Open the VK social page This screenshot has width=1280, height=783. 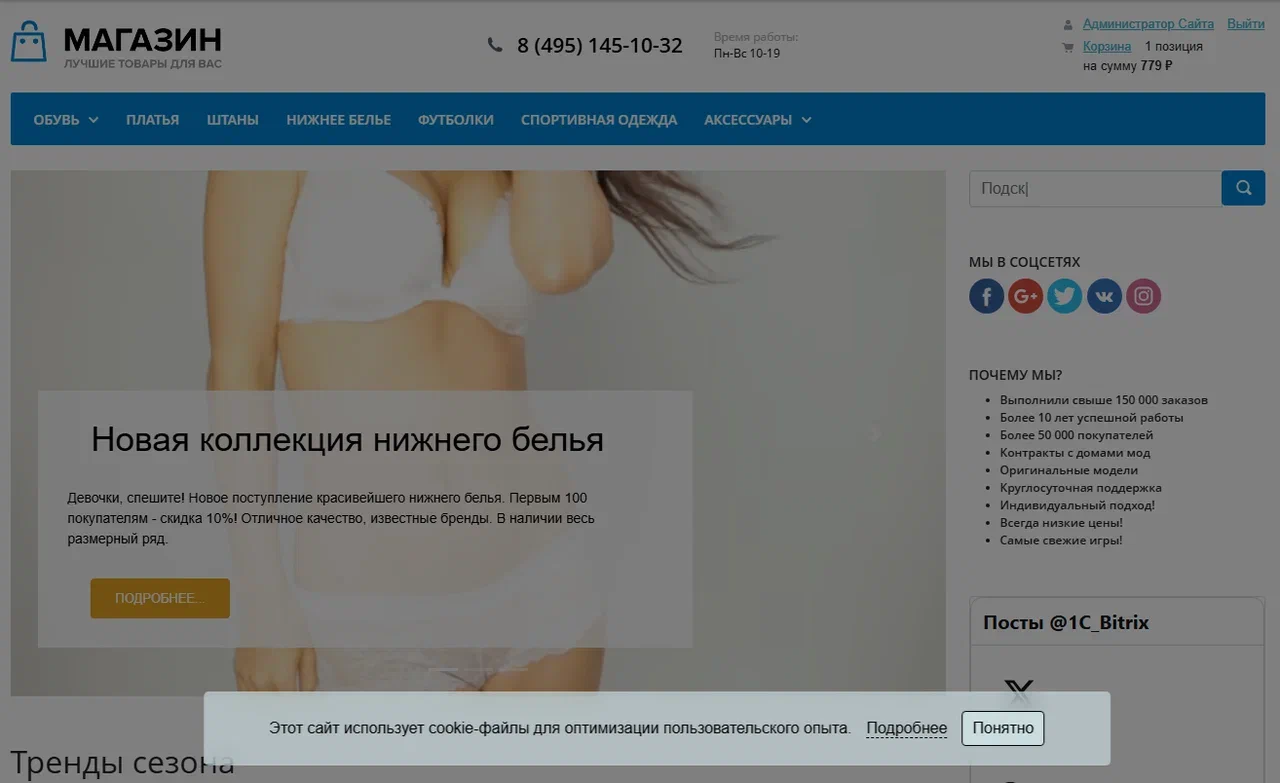coord(1104,296)
